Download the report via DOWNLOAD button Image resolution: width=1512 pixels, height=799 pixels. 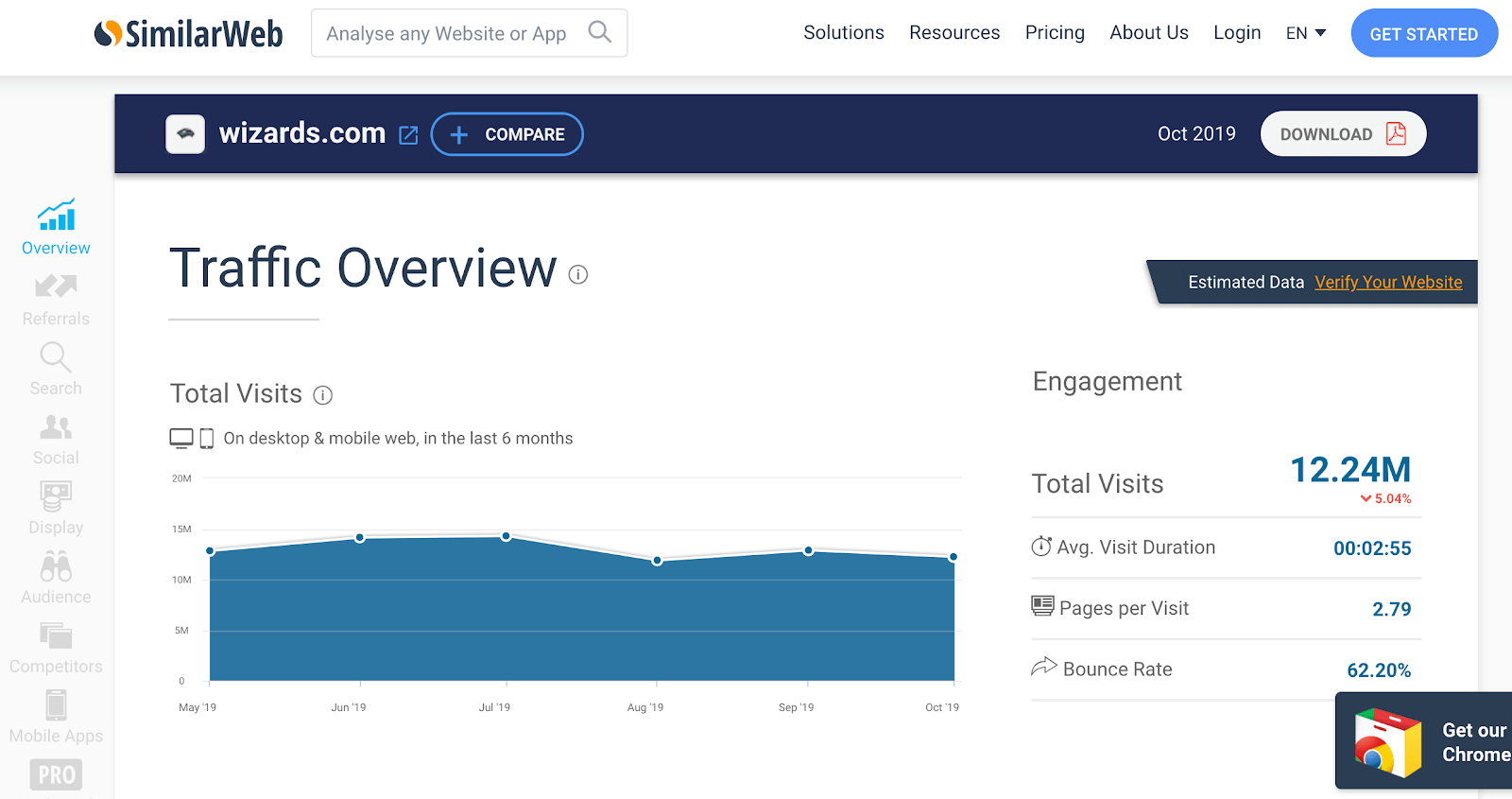(1343, 134)
